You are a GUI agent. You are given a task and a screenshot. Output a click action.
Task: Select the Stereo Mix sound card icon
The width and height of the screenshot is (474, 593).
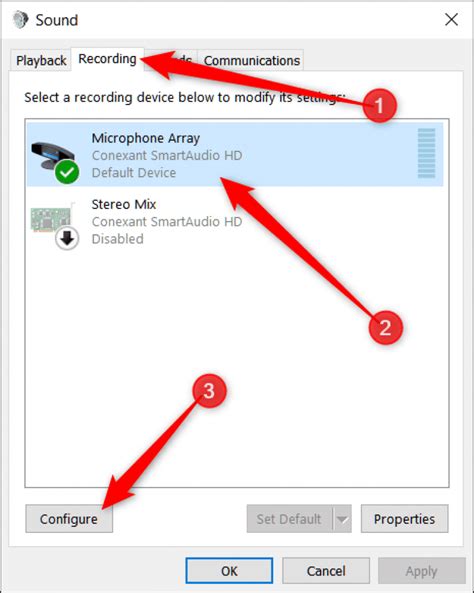[x=51, y=218]
